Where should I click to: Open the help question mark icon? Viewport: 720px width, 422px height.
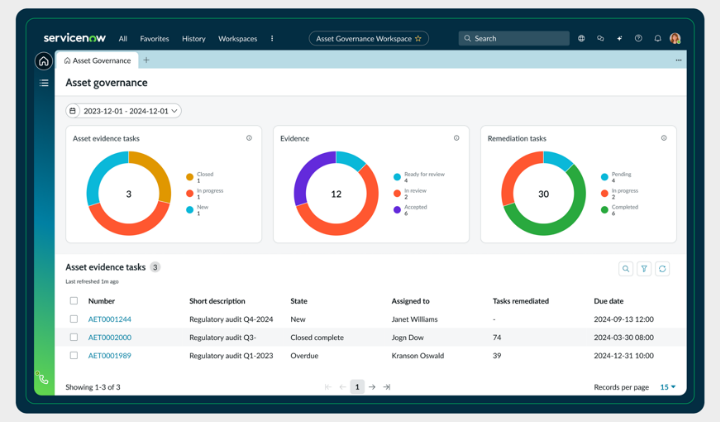point(638,38)
